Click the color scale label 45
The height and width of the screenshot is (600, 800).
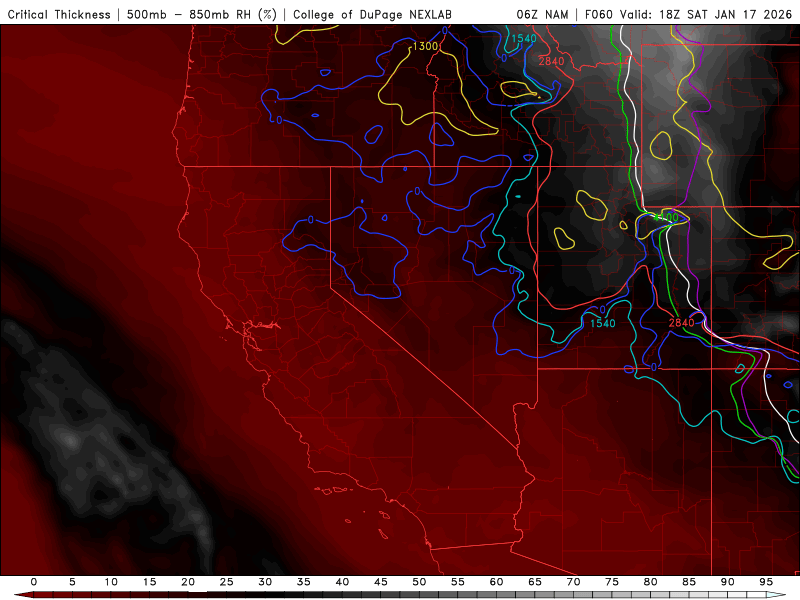point(381,582)
